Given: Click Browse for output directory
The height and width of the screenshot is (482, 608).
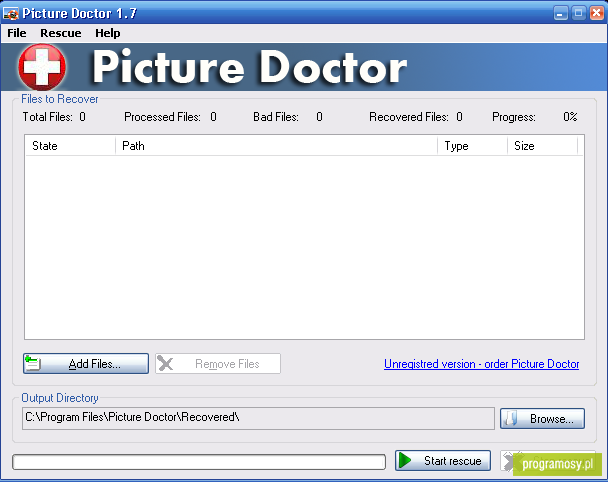Looking at the screenshot, I should point(542,418).
